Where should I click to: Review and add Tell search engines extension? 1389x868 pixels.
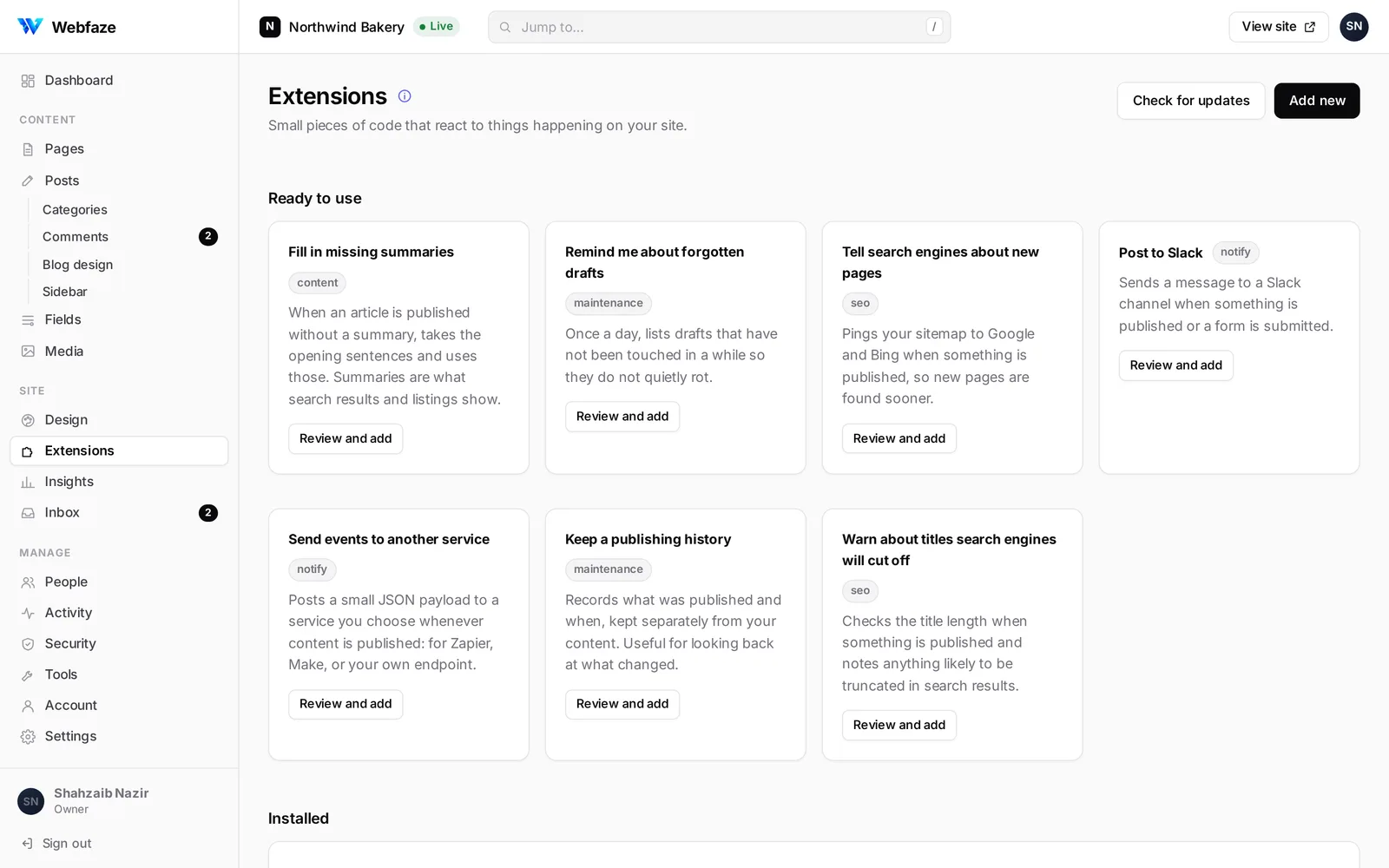point(899,438)
